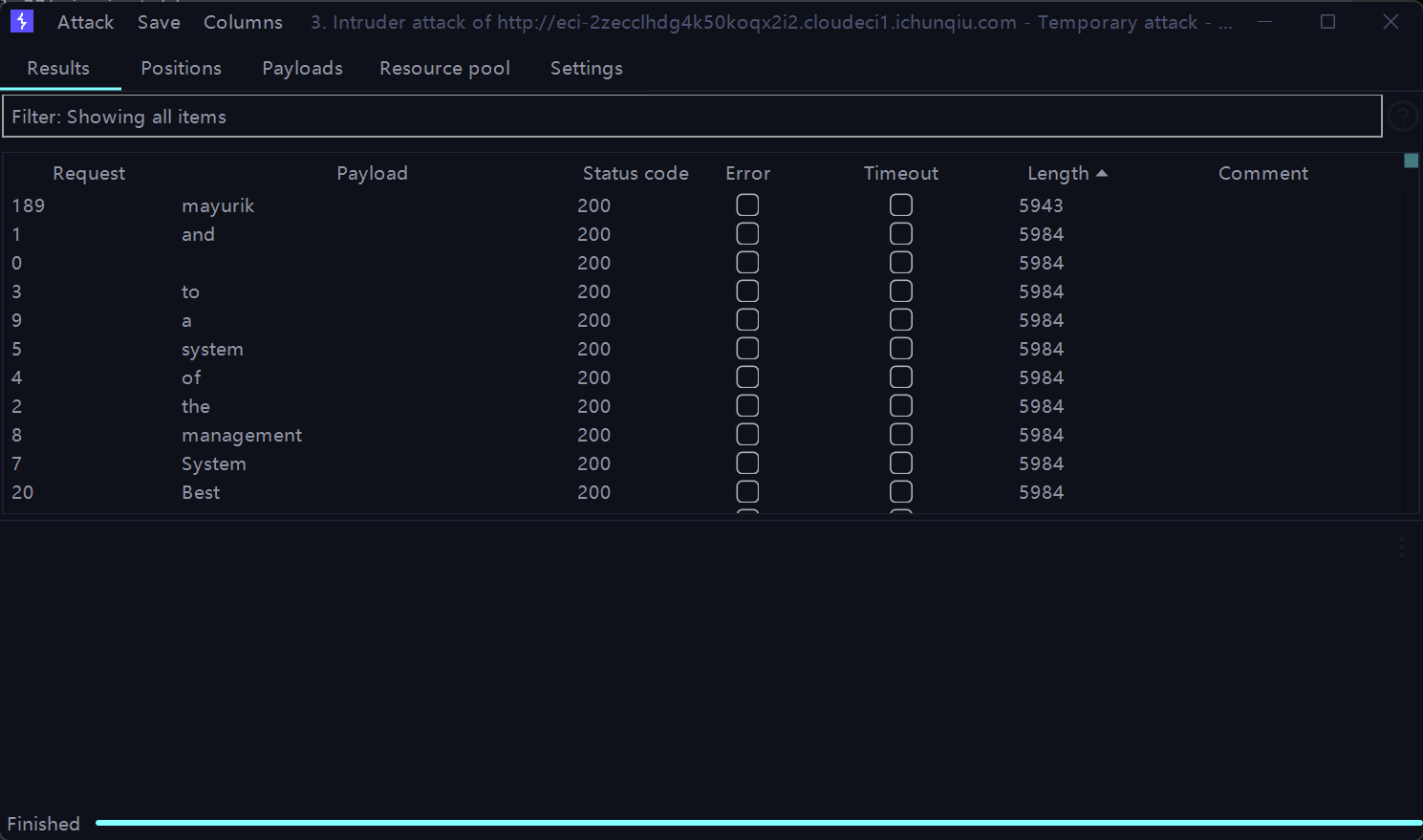Select request number 20

pyautogui.click(x=22, y=492)
